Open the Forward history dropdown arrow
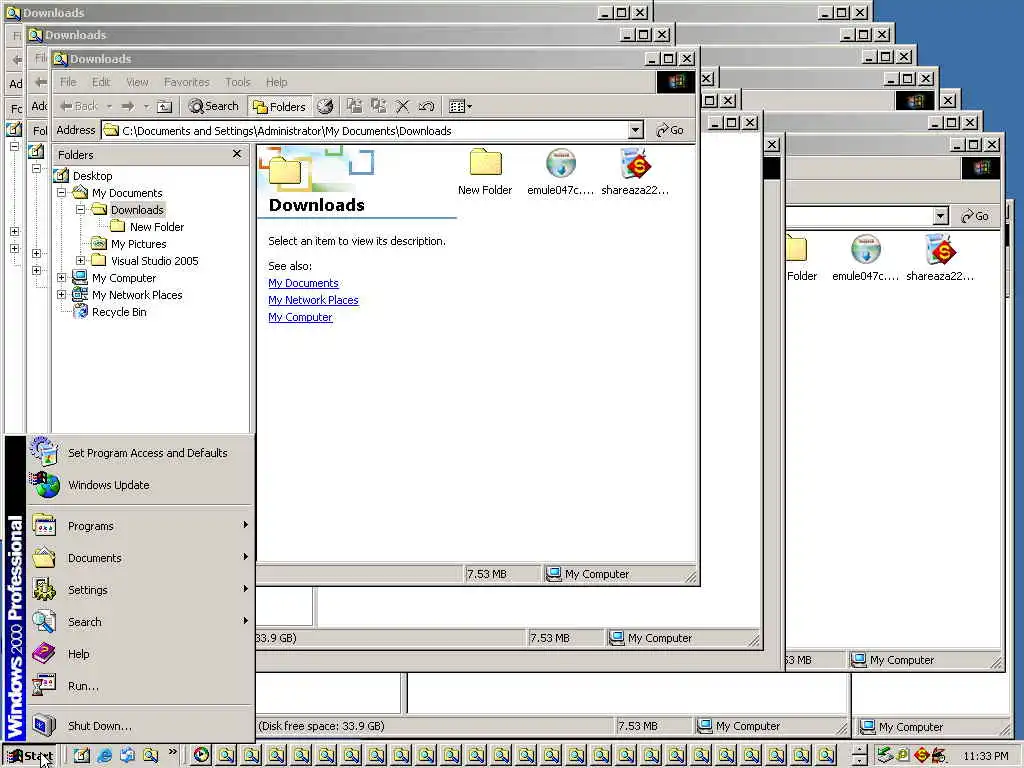The image size is (1024, 768). [x=146, y=106]
